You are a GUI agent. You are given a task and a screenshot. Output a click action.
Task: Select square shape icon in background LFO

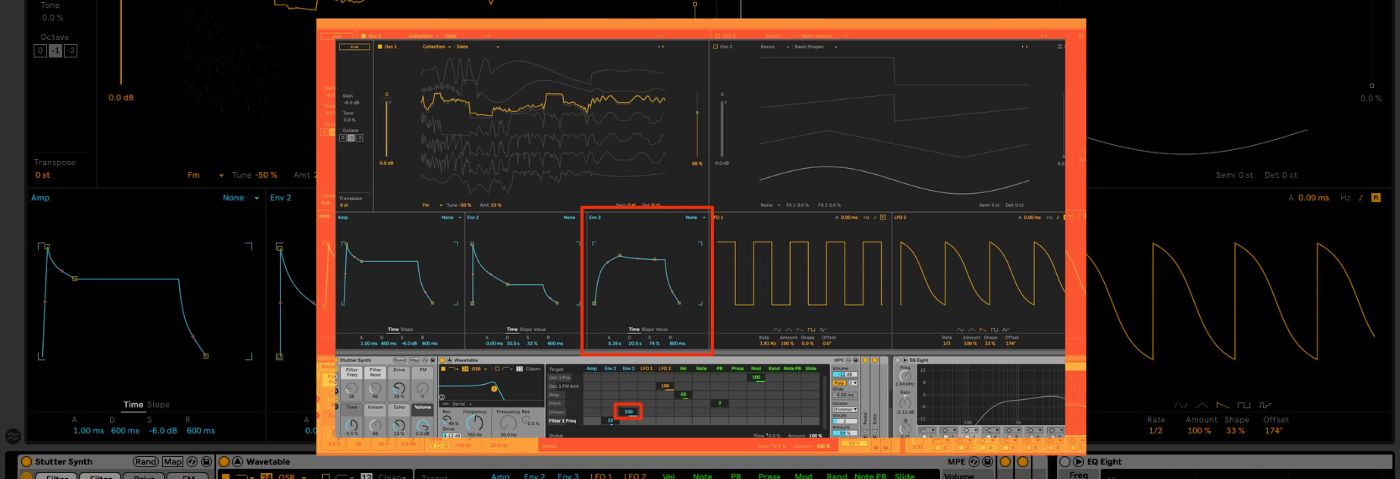[x=1244, y=405]
